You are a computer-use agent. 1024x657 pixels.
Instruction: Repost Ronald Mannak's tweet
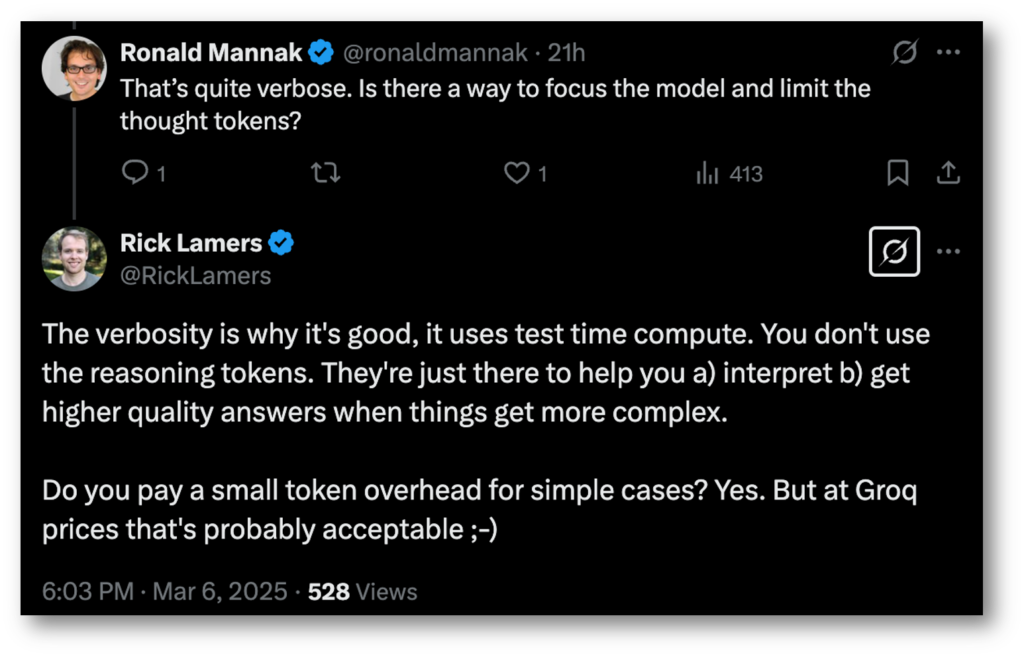[x=325, y=173]
